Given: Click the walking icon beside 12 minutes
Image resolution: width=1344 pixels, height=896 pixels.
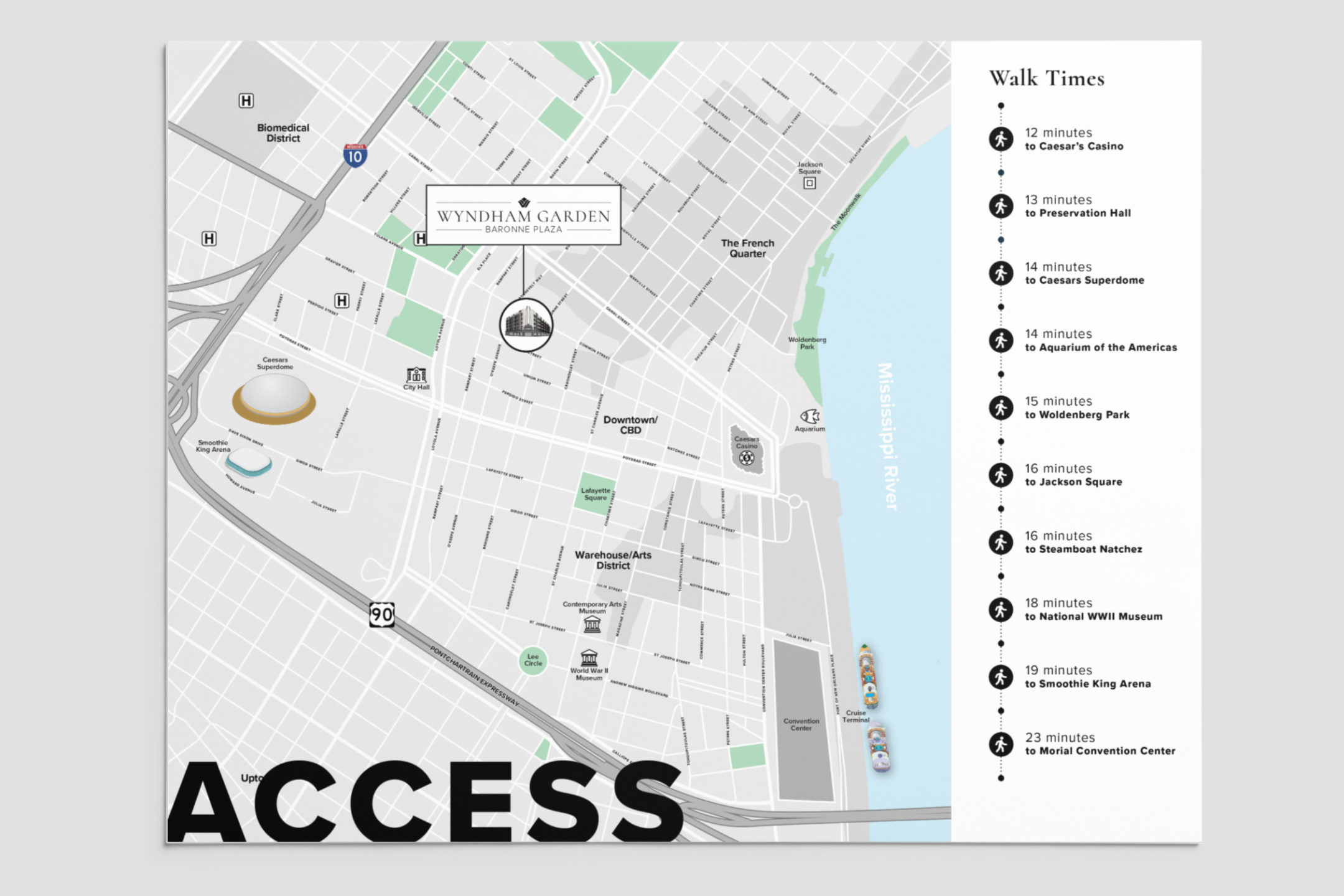Looking at the screenshot, I should (x=1001, y=139).
